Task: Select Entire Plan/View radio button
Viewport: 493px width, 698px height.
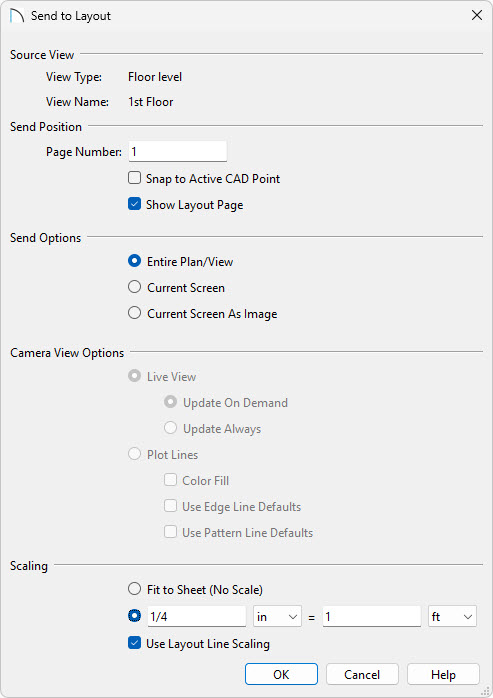Action: [x=134, y=261]
